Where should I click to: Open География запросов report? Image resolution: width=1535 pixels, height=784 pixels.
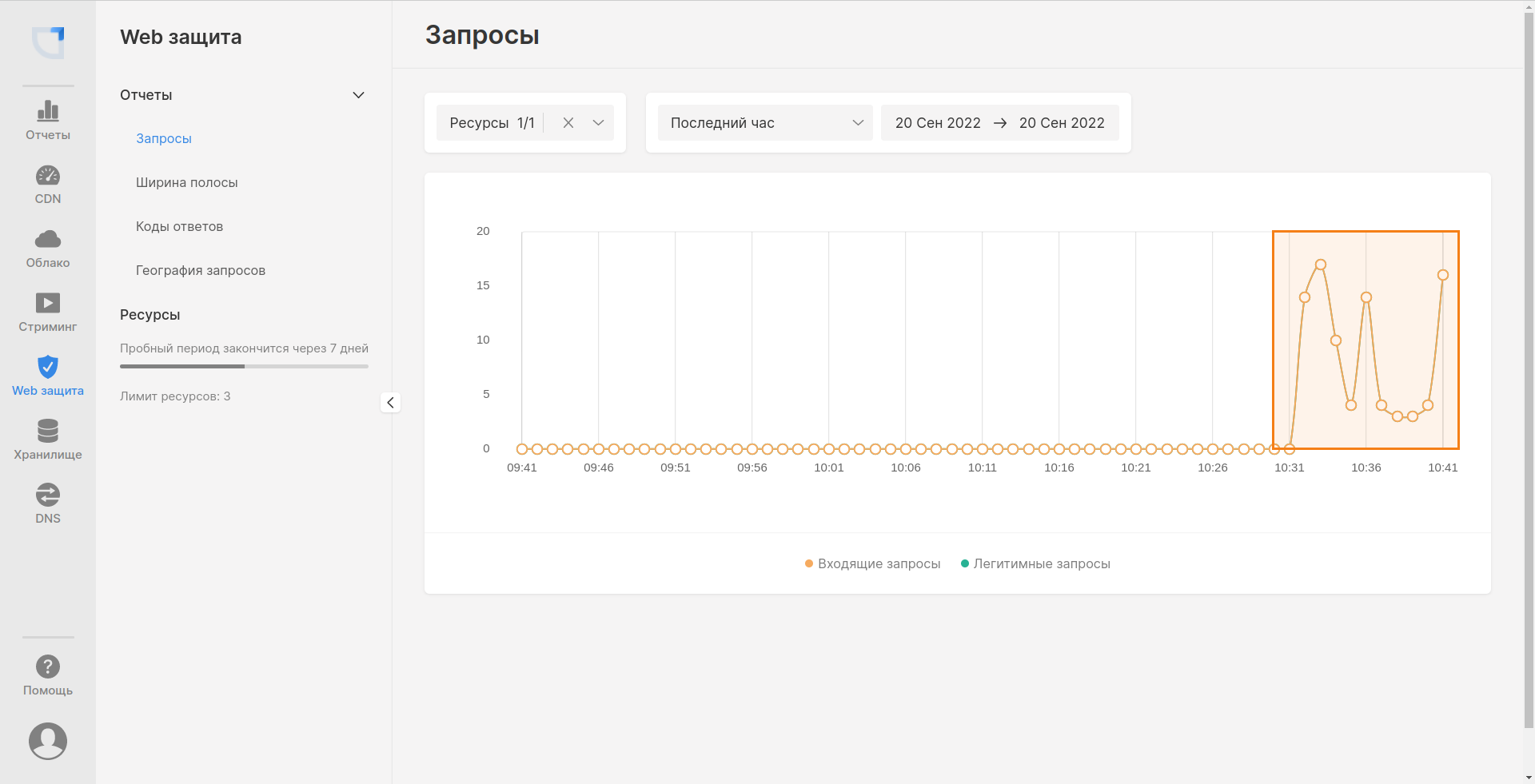click(x=201, y=270)
